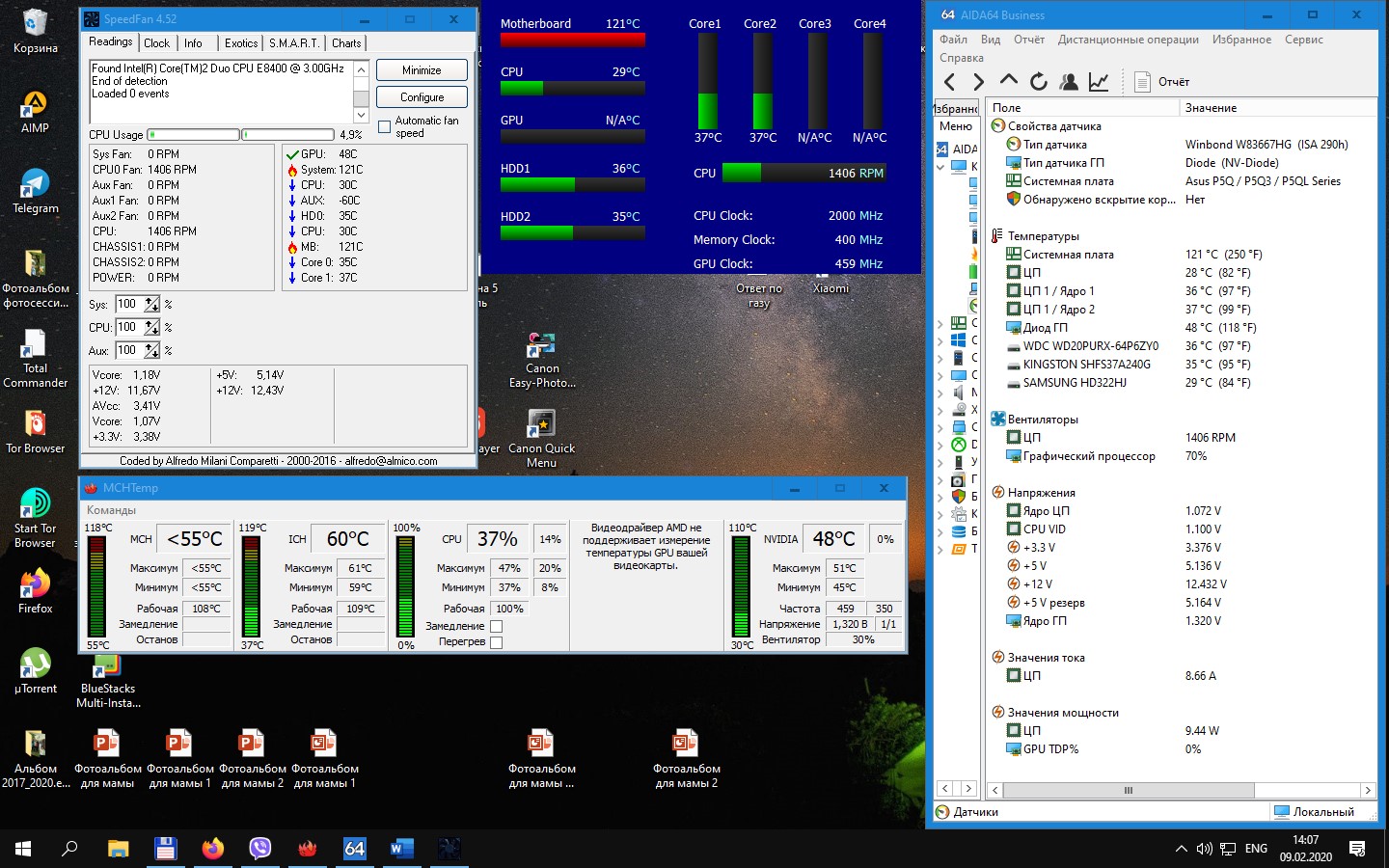Open Дистанционные операции menu in AIDA64
1389x868 pixels.
coord(1128,40)
